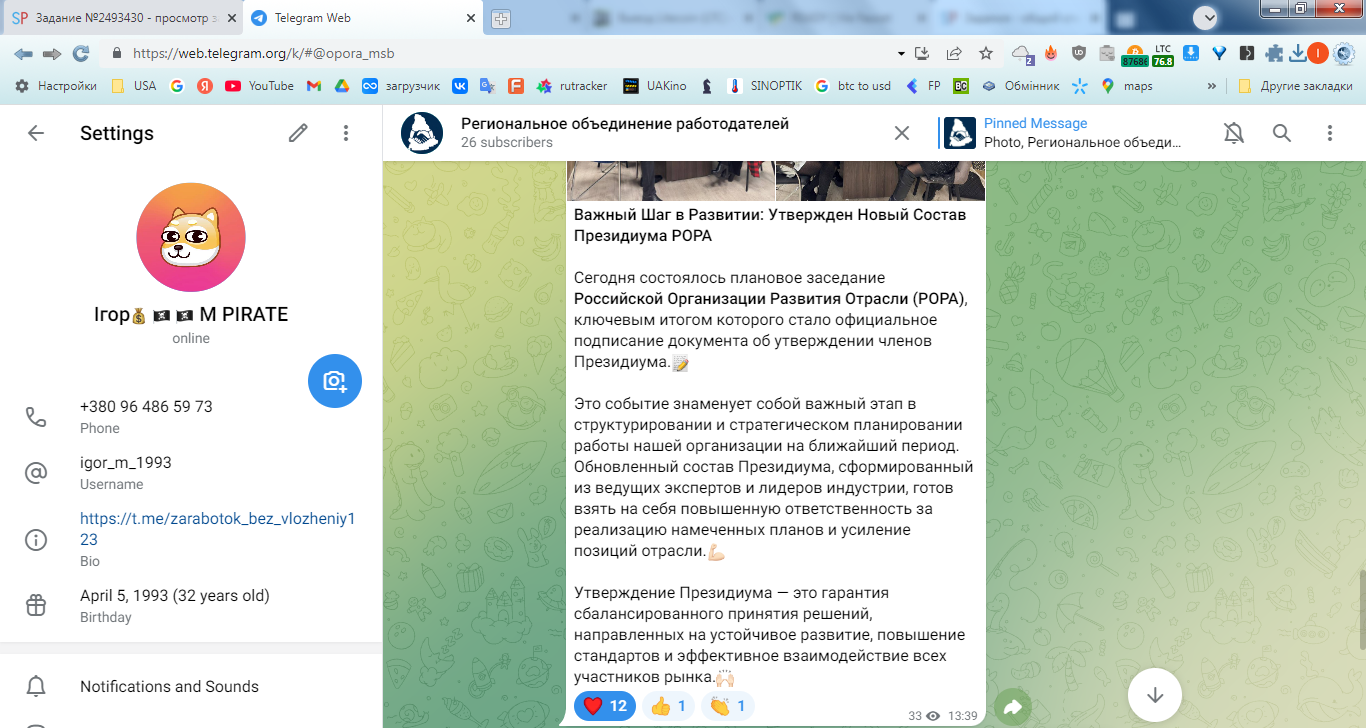Bookmark this page with the star icon
This screenshot has width=1366, height=728.
986,53
